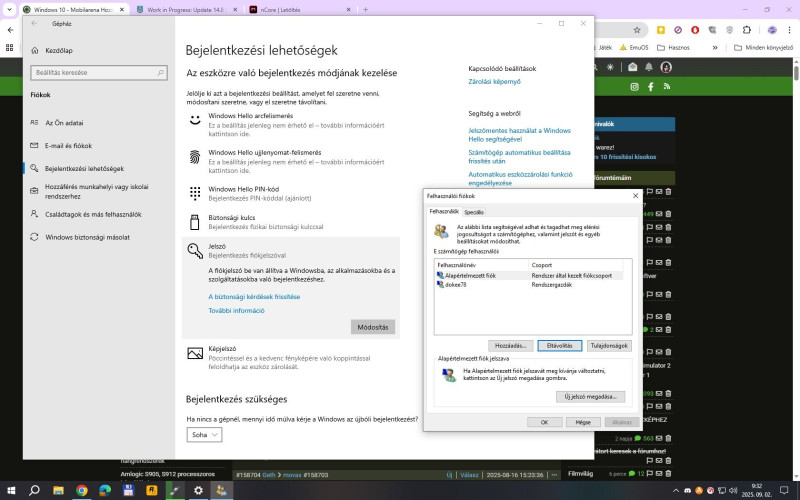This screenshot has height=500, width=800.
Task: Go back with the Settings window back arrow
Action: (x=34, y=23)
